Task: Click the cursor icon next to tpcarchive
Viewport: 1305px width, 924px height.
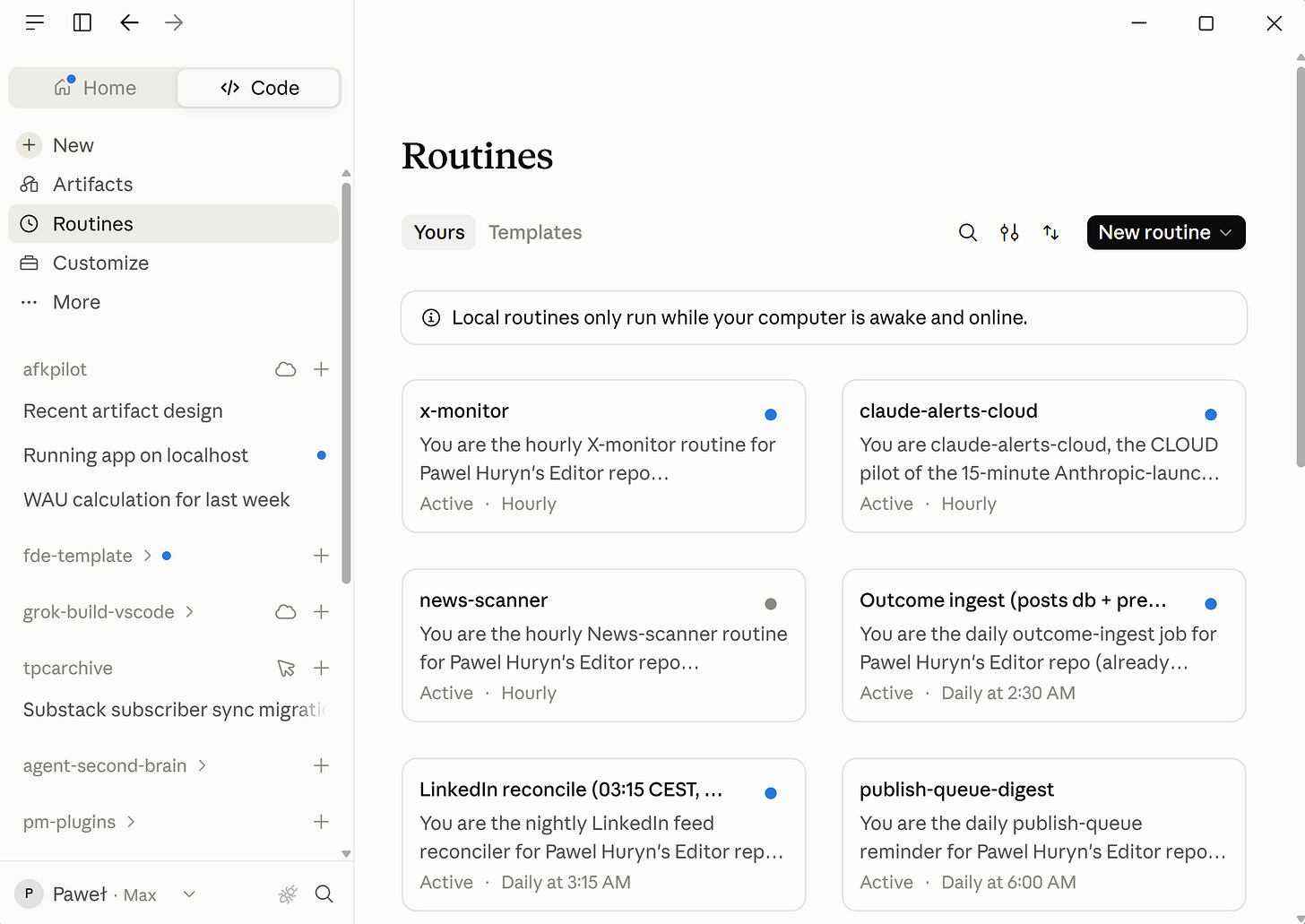Action: 286,669
